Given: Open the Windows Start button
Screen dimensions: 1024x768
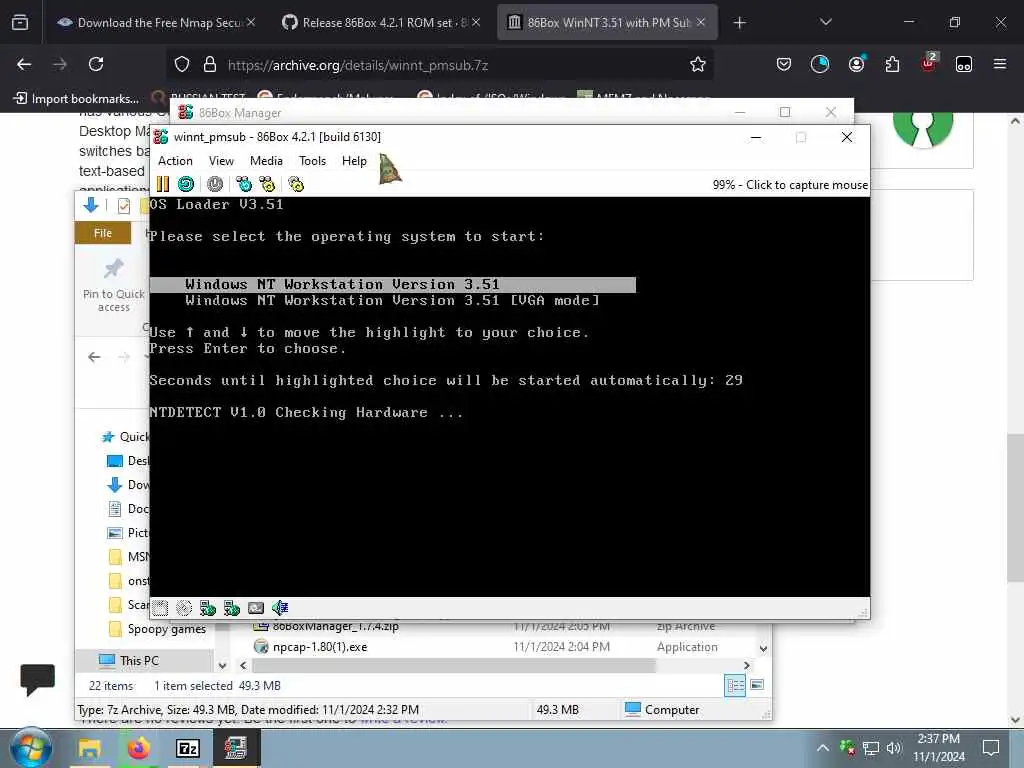Looking at the screenshot, I should [31, 748].
